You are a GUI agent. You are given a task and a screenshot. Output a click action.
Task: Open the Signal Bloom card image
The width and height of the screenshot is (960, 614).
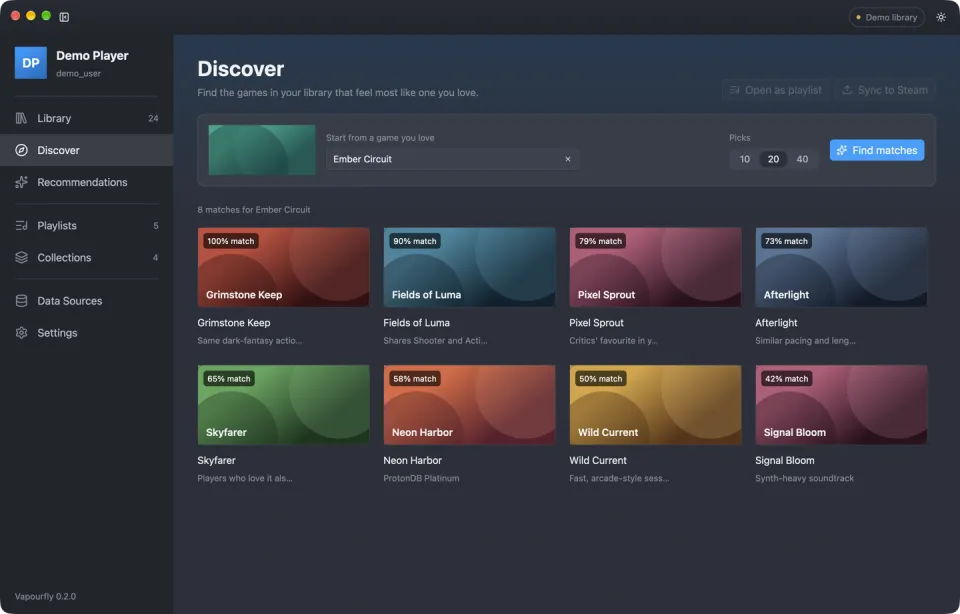[x=841, y=405]
